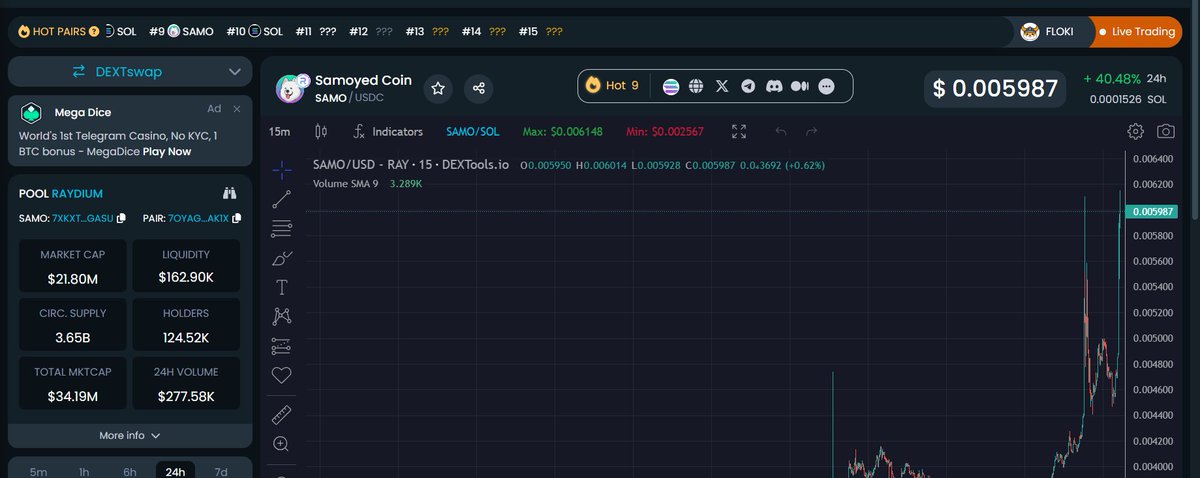Open the FLOKI promoted token

tap(1047, 32)
